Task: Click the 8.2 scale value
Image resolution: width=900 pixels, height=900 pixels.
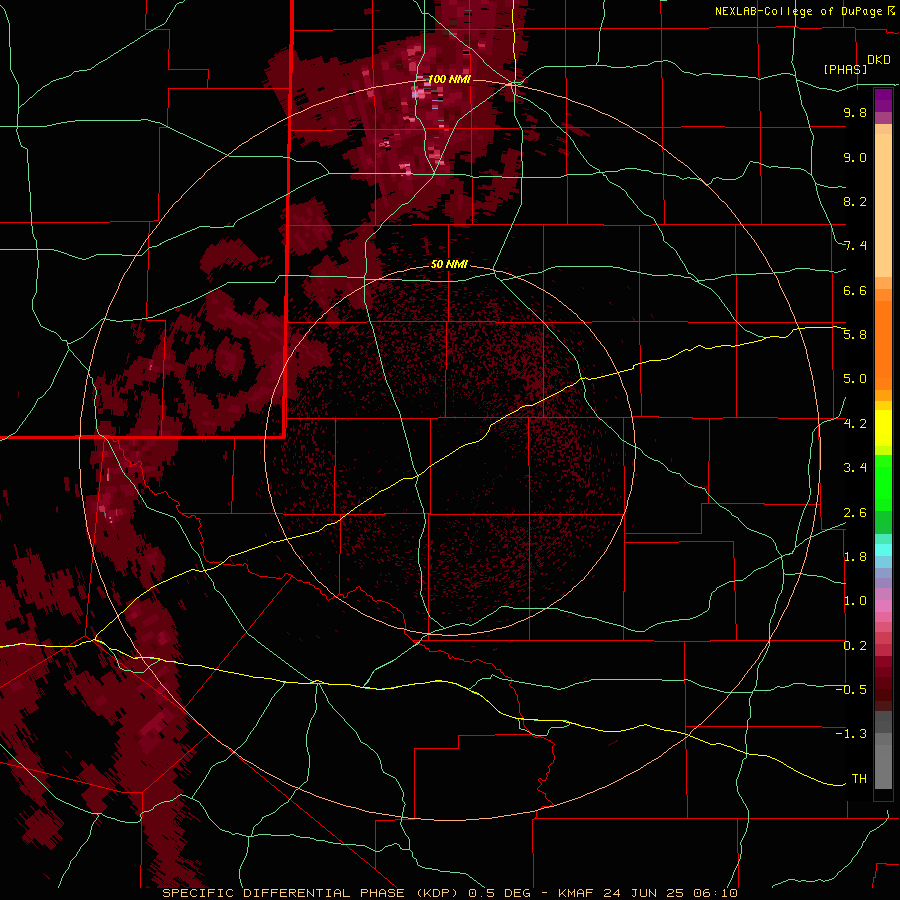Action: [855, 201]
